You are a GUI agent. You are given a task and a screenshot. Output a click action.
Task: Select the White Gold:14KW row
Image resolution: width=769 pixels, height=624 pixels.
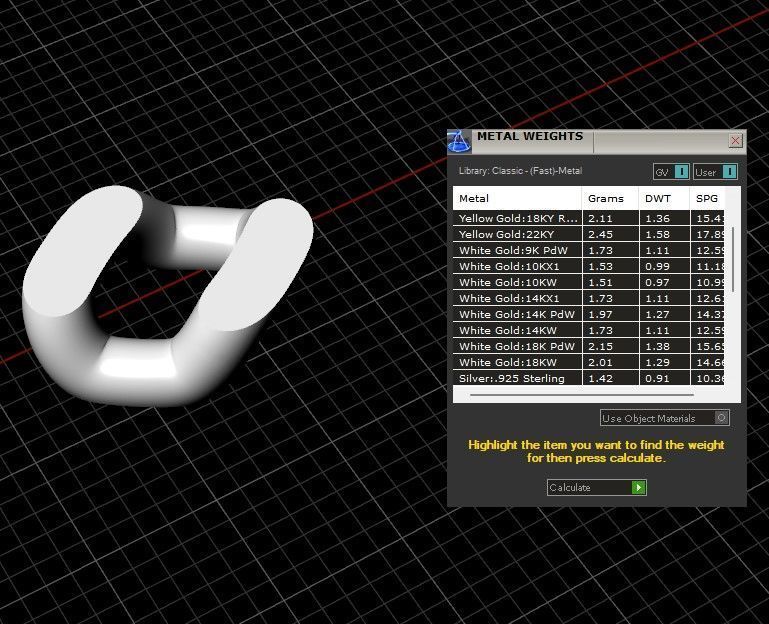[589, 330]
